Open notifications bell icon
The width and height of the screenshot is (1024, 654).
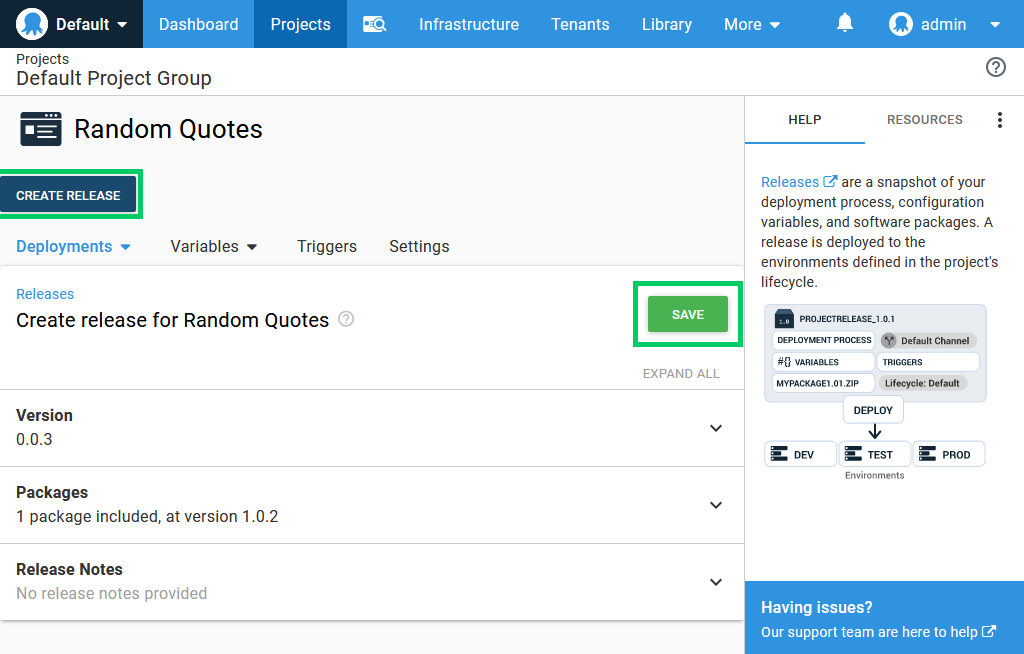844,24
